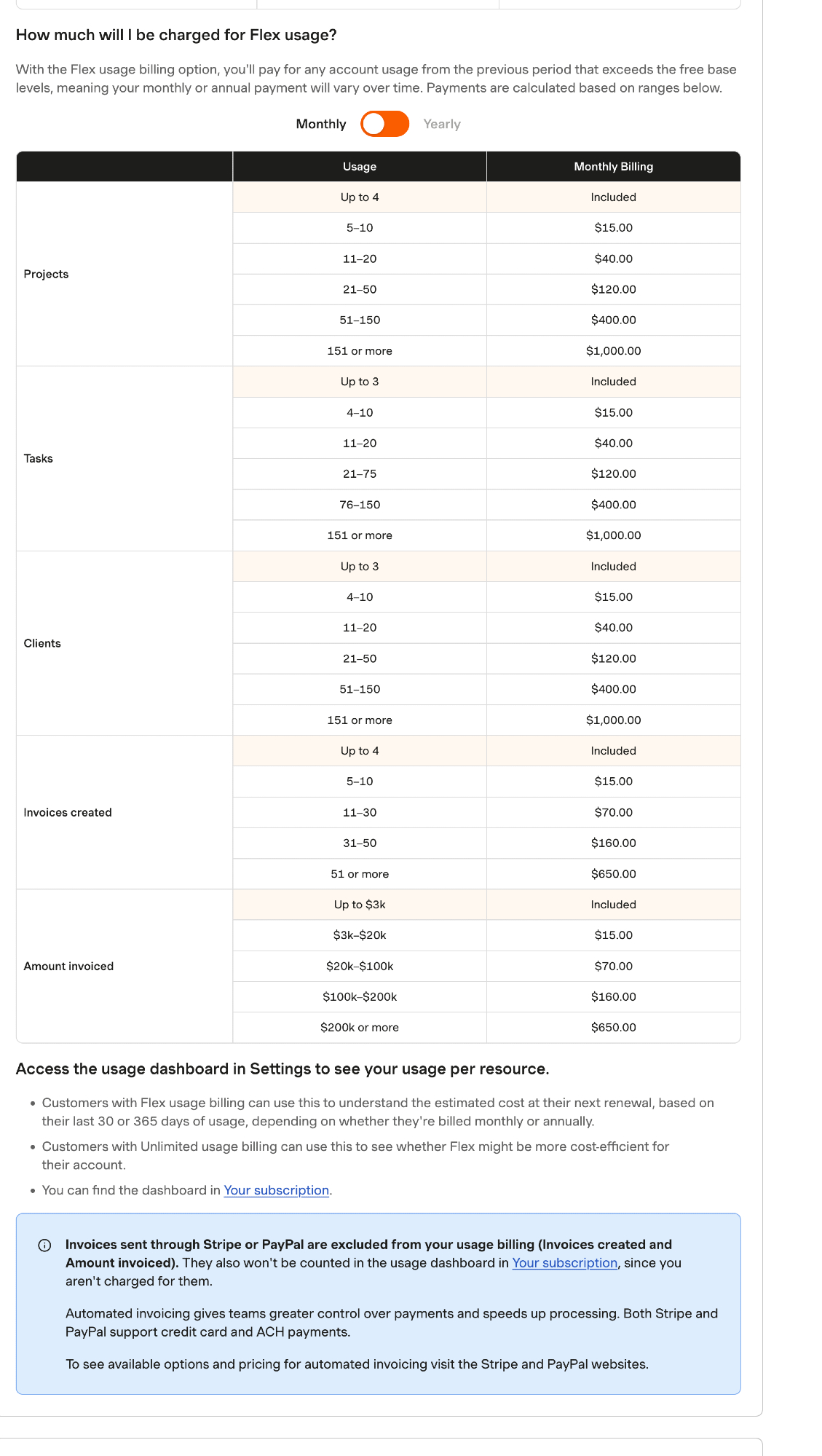Click the Usage column header
The width and height of the screenshot is (822, 1456).
point(360,167)
